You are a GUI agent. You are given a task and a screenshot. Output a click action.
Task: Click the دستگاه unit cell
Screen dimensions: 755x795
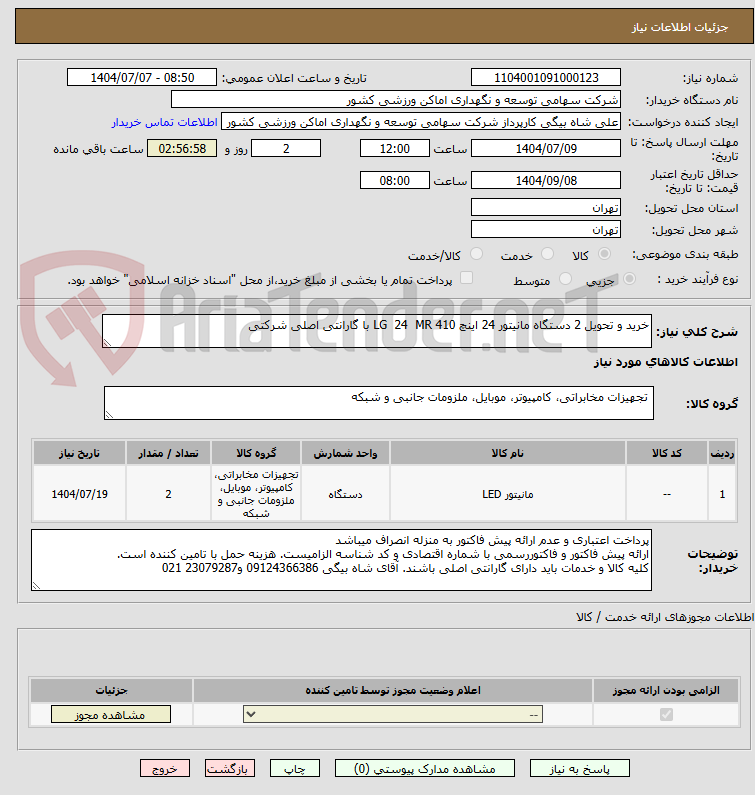[x=345, y=494]
